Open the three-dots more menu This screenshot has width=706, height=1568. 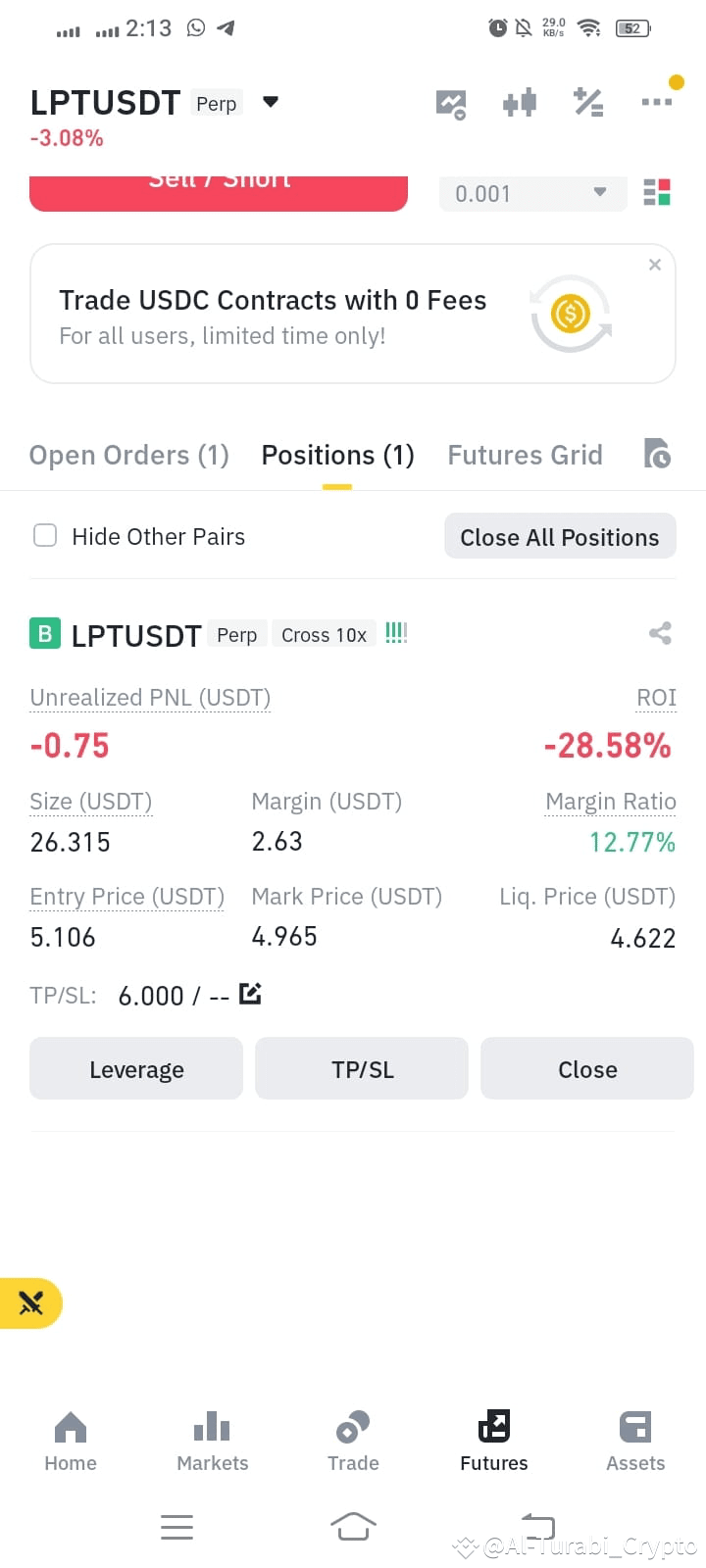(x=656, y=102)
